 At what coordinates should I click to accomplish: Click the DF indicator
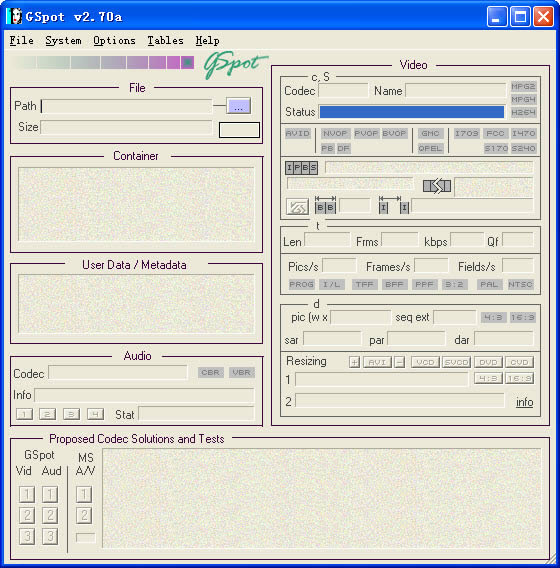343,149
